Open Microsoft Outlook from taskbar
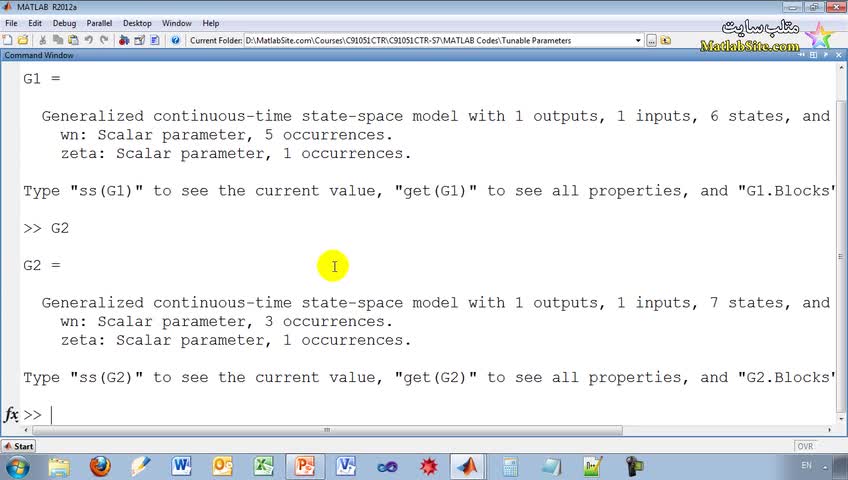Viewport: 848px width, 480px height. point(222,466)
